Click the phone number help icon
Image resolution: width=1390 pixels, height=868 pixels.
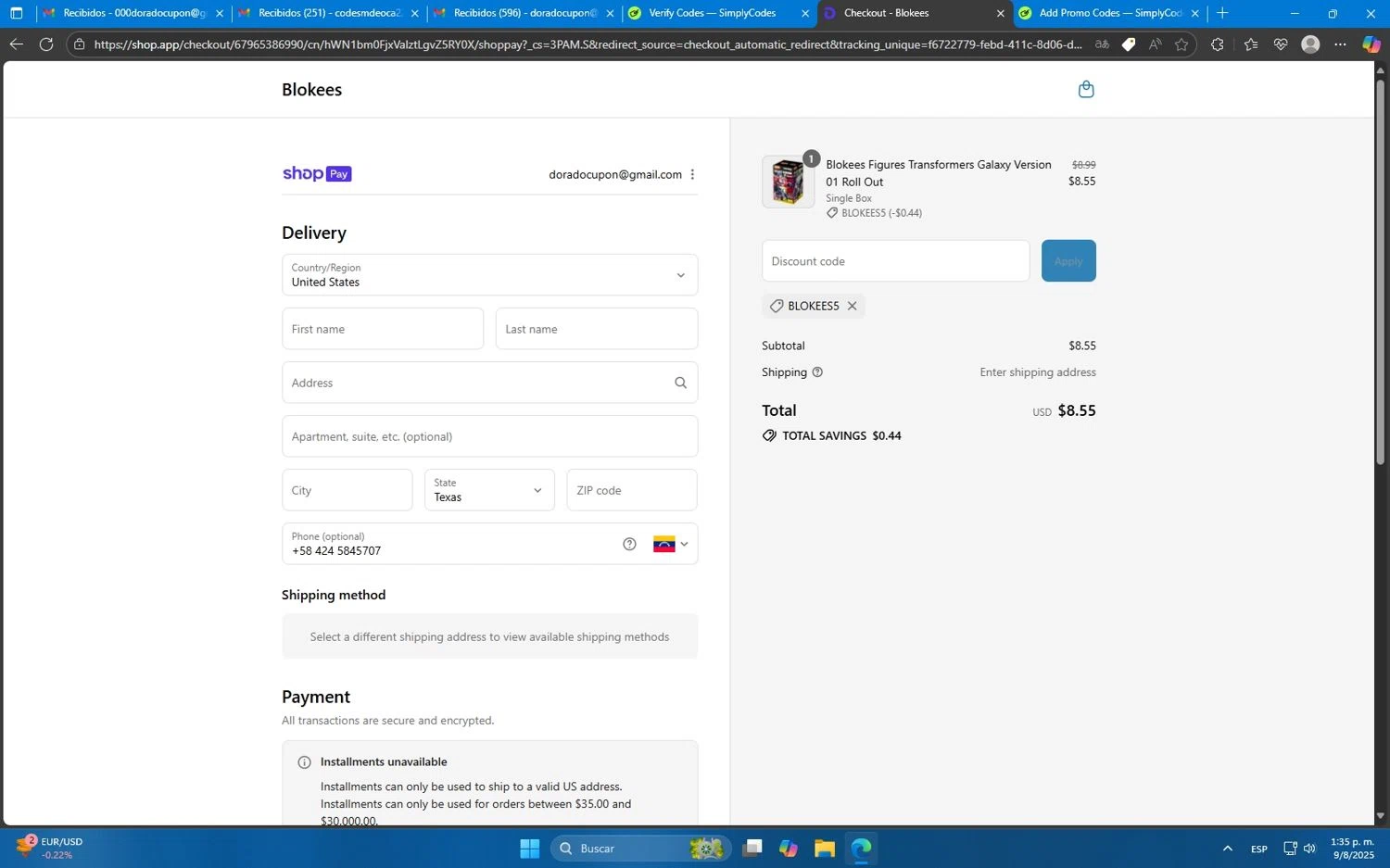pos(629,544)
